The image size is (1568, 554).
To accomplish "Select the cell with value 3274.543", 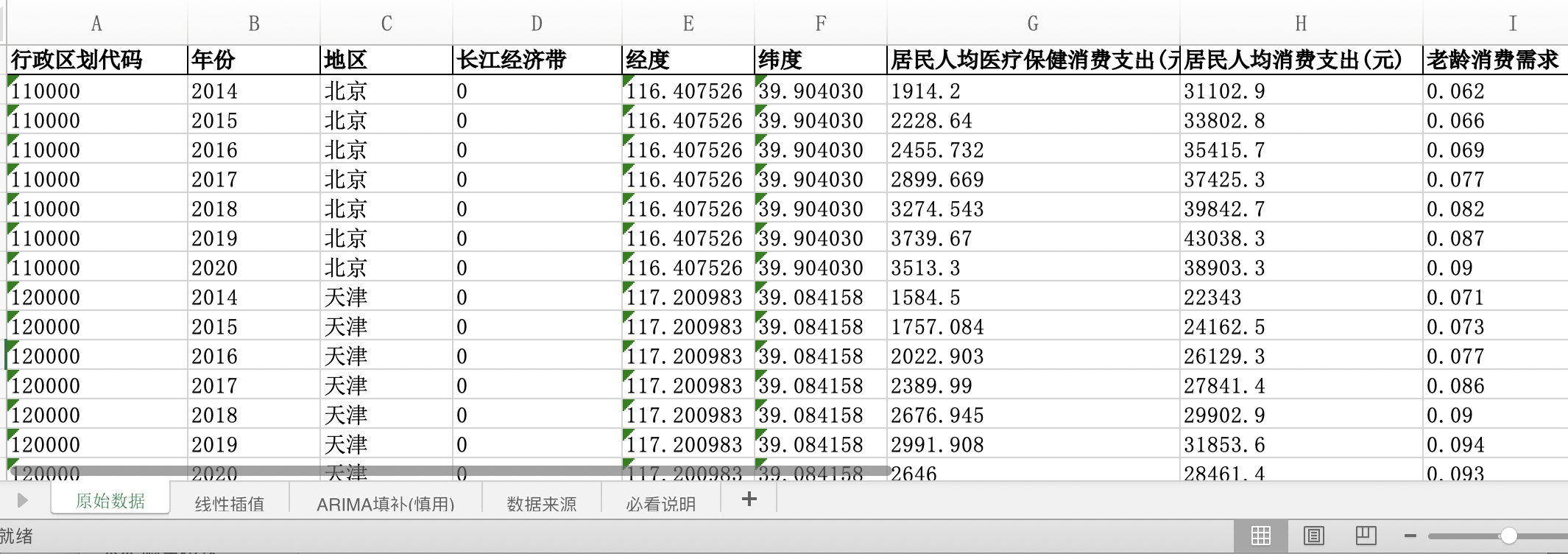I will [1034, 208].
